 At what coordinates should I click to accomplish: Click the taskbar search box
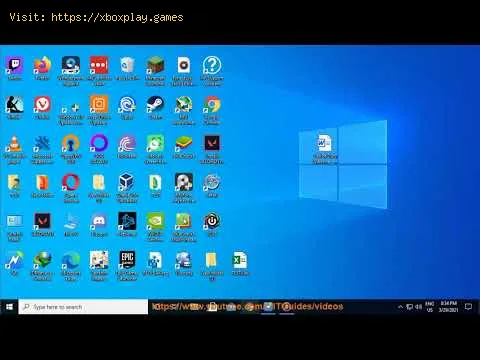tap(83, 307)
